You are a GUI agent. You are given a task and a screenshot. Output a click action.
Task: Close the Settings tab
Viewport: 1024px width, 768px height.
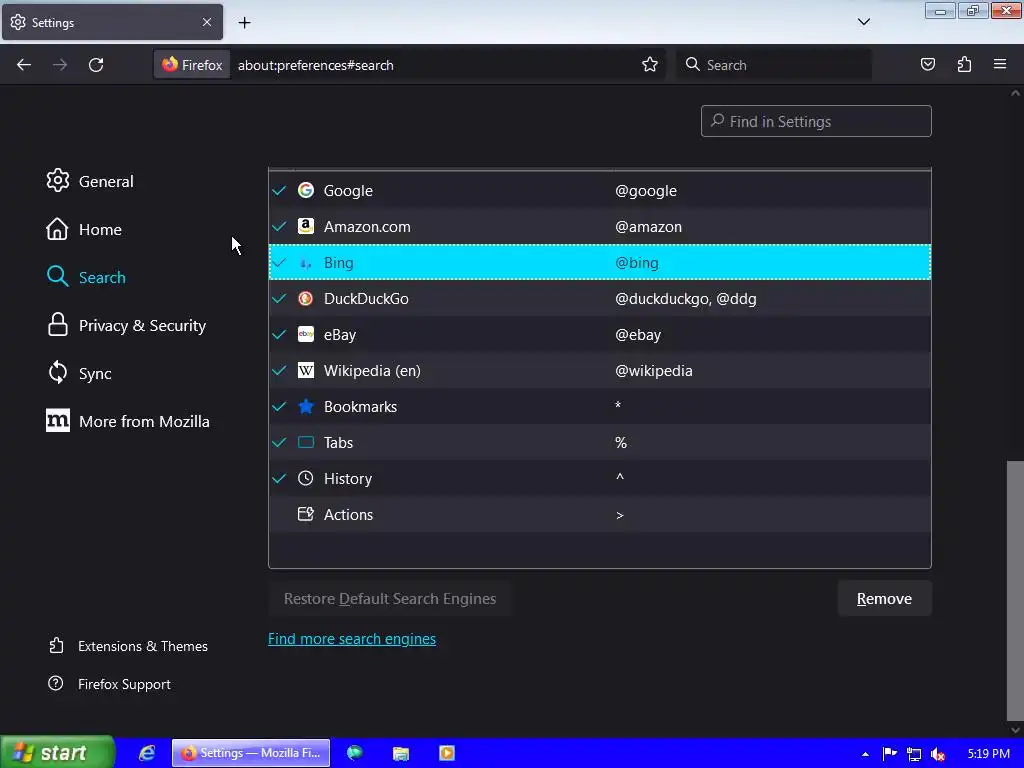[x=207, y=22]
